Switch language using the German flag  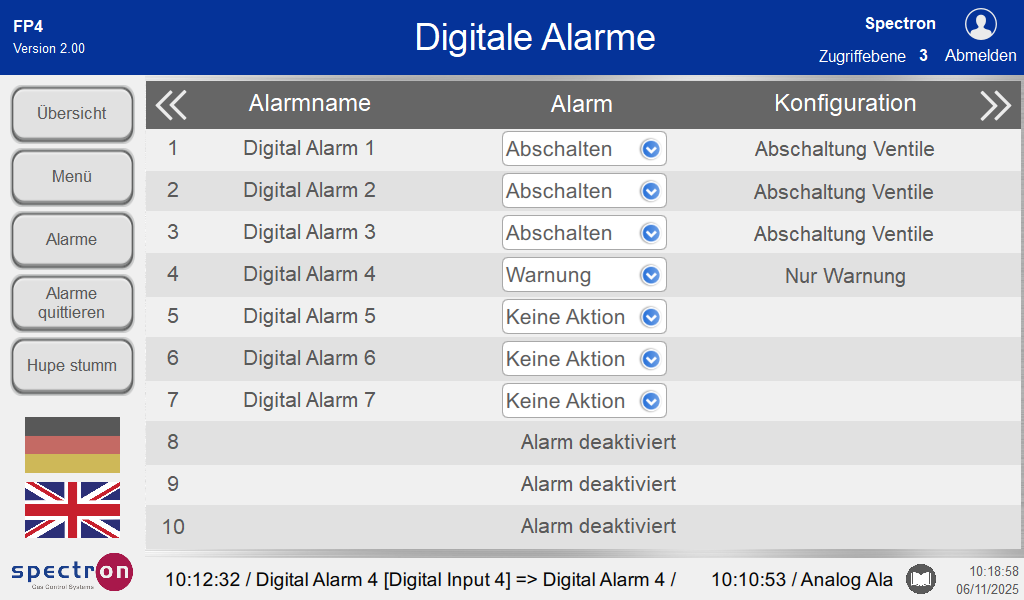(72, 445)
